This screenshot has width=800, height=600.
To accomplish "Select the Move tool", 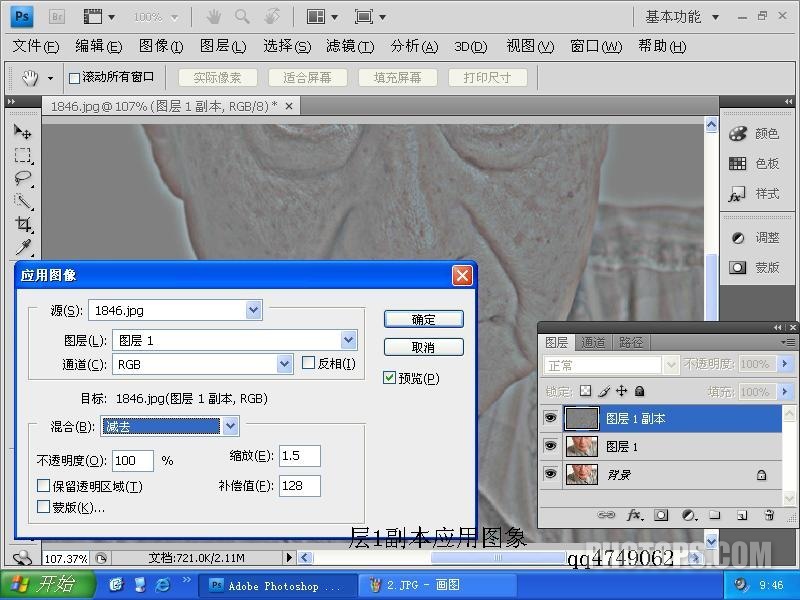I will (x=22, y=132).
